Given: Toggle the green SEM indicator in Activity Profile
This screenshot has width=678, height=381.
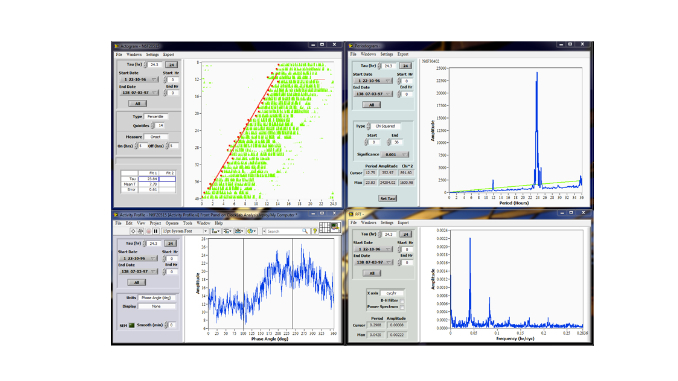Looking at the screenshot, I should (131, 325).
